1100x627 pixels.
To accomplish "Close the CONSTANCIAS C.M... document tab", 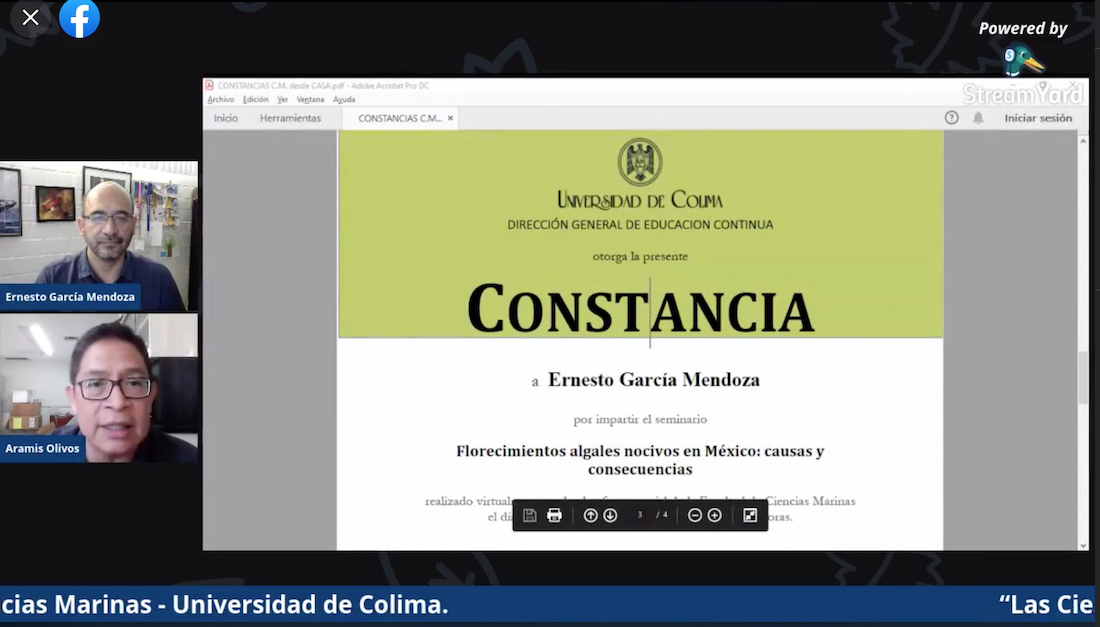I will 450,118.
